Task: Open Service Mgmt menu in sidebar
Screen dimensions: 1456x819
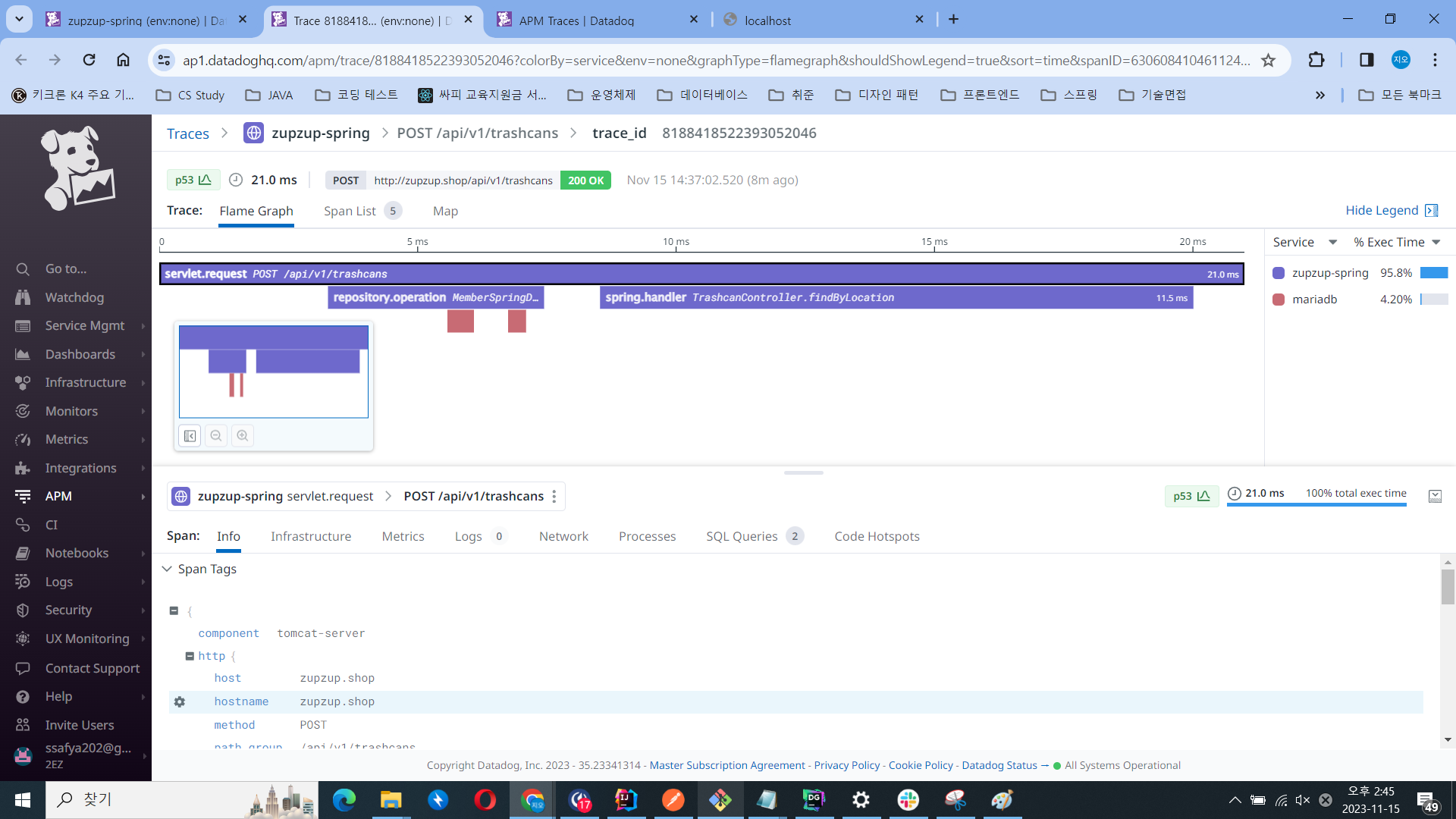Action: click(x=84, y=325)
